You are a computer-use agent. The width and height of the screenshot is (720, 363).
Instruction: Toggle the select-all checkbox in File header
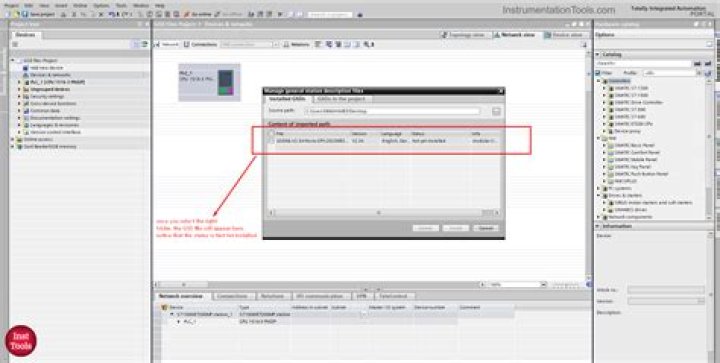272,133
